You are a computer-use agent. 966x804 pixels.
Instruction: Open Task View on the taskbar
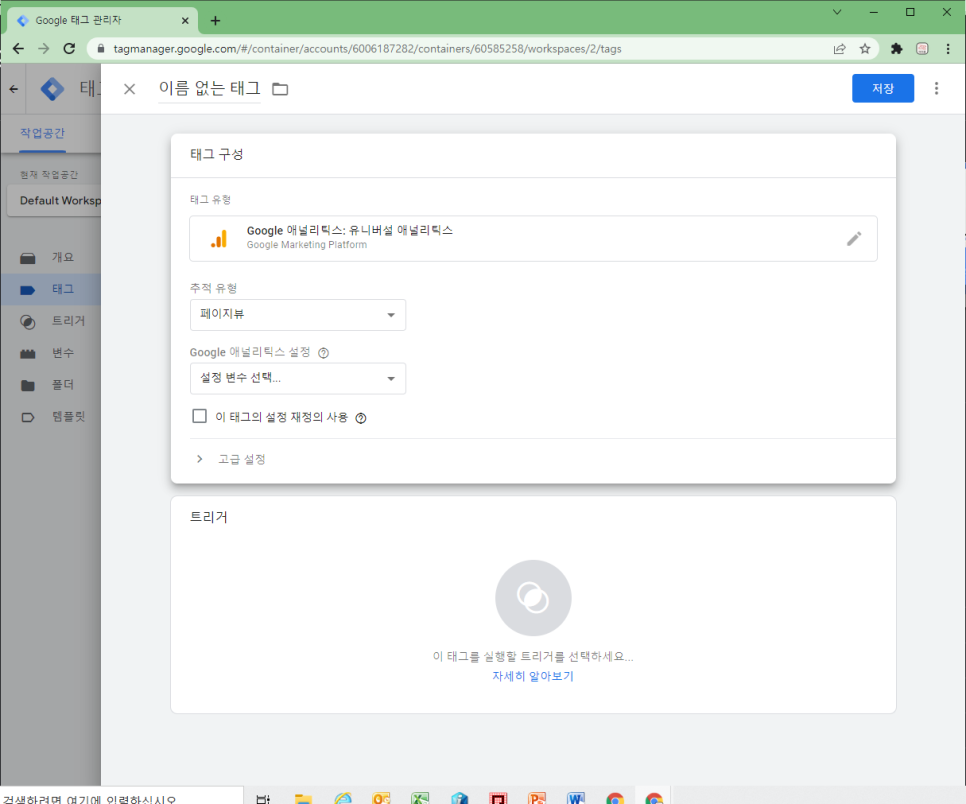263,798
